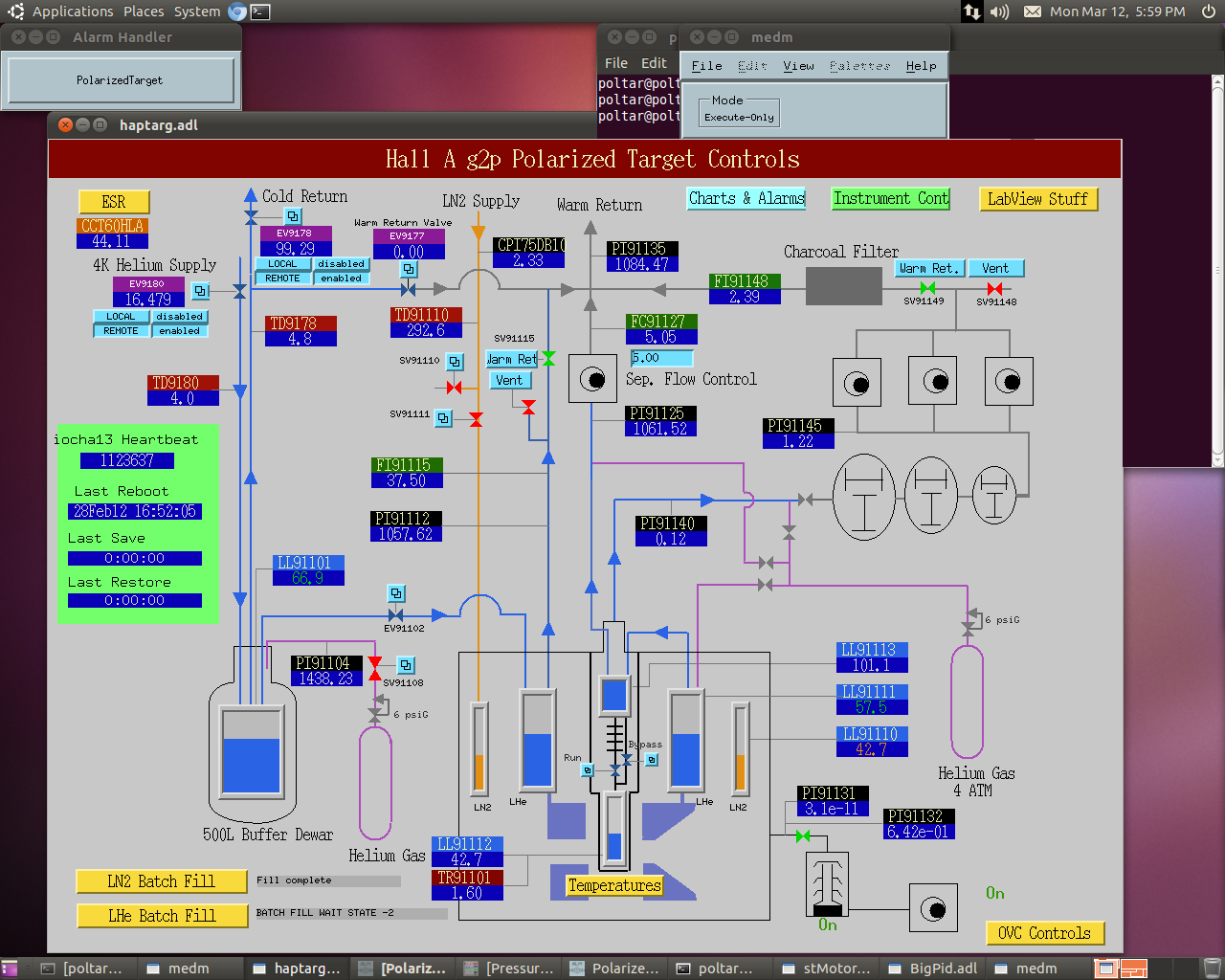Image resolution: width=1225 pixels, height=980 pixels.
Task: Open related display icon next to SV91111
Action: coord(444,417)
